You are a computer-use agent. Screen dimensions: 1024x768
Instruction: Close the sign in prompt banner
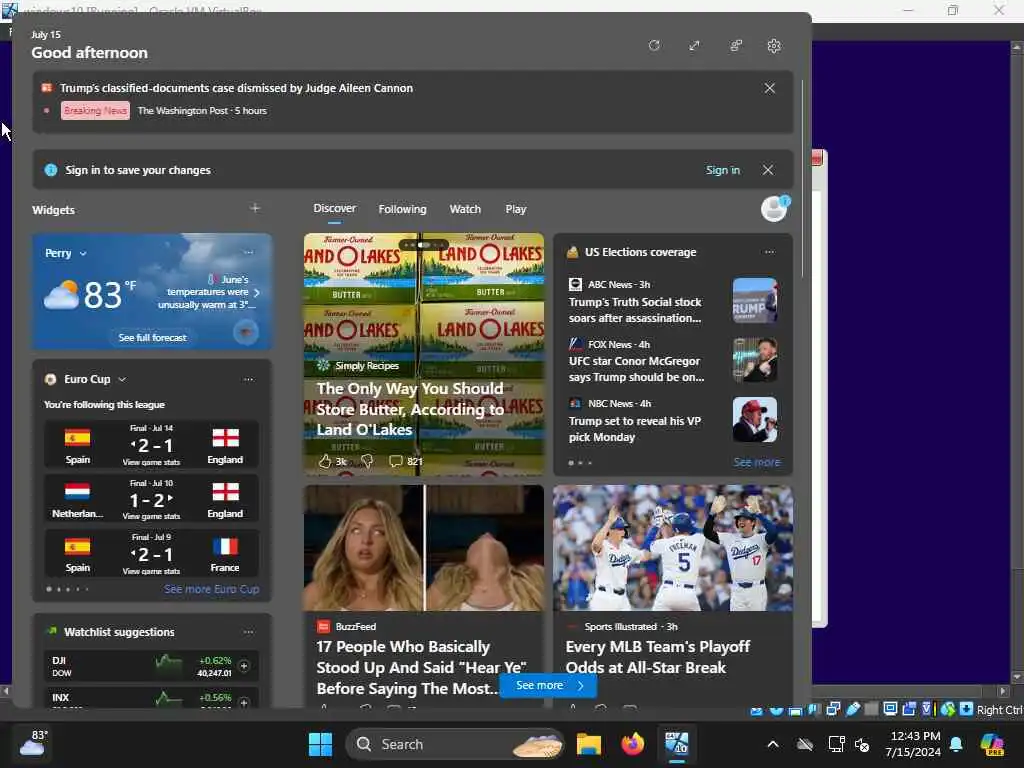point(768,170)
